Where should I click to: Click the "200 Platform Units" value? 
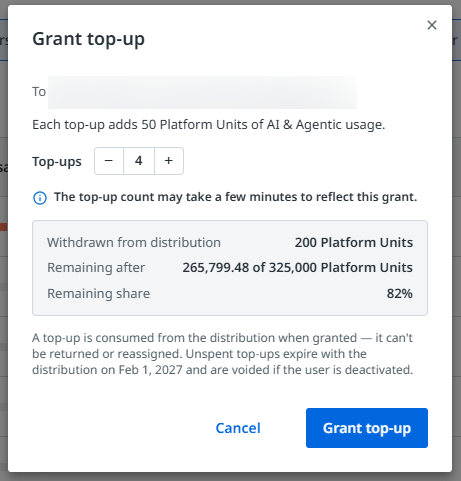point(354,242)
